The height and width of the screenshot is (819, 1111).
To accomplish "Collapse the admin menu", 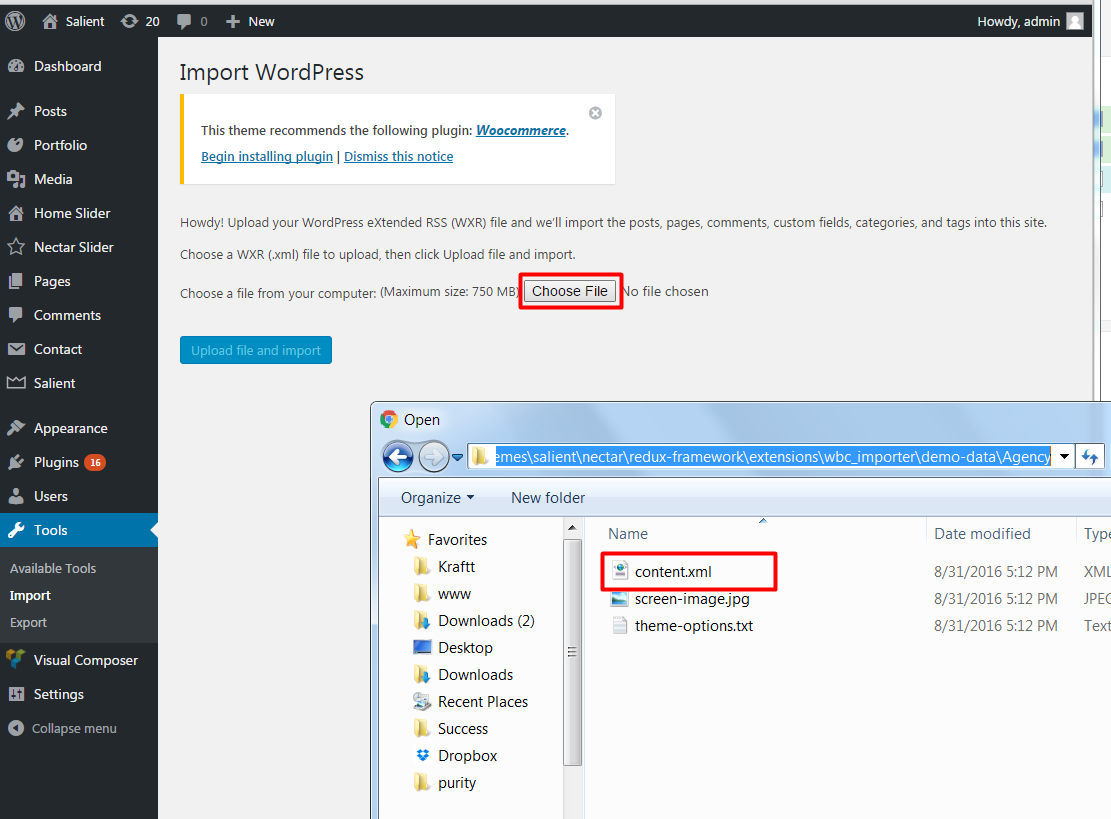I will click(x=62, y=728).
